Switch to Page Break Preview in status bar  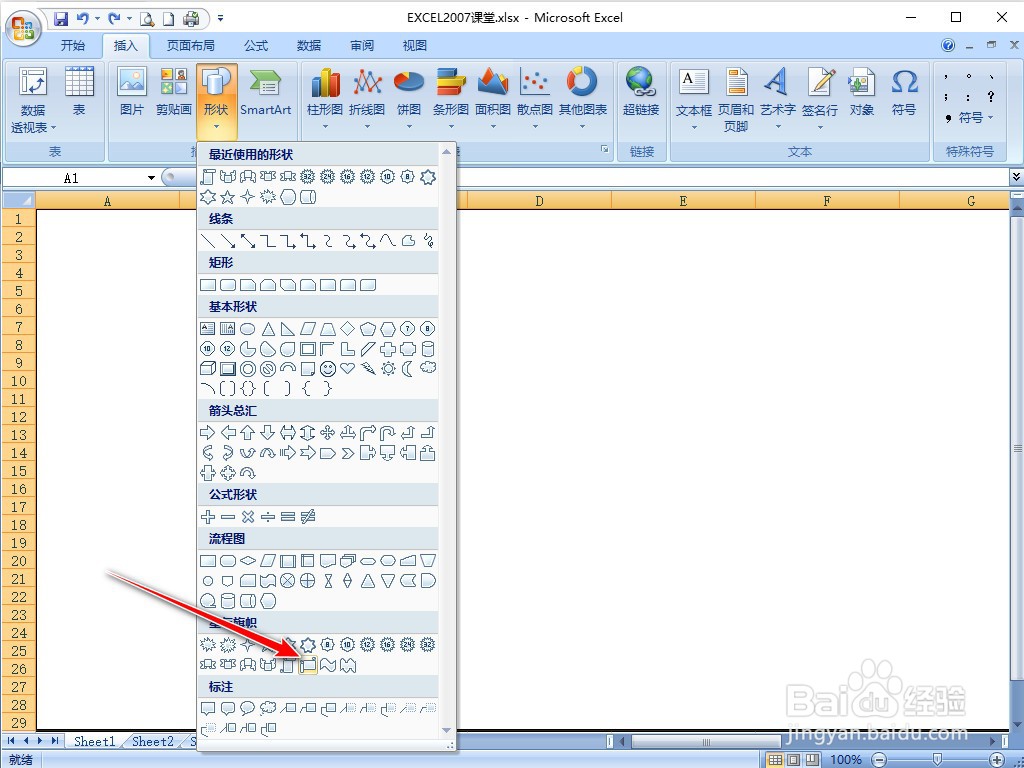coord(811,760)
